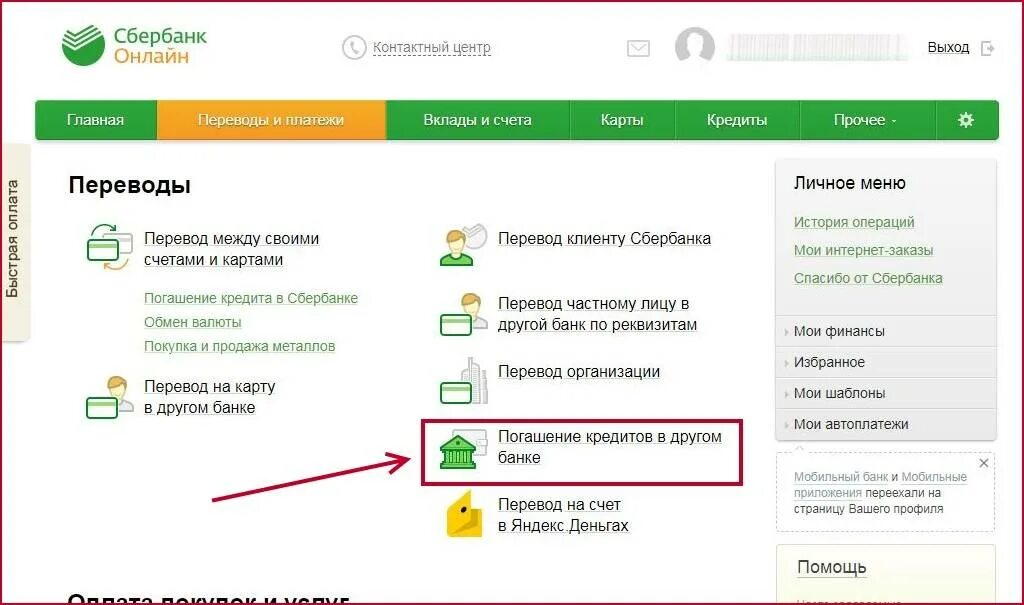
Task: Expand Мои финансы section
Action: coord(886,331)
